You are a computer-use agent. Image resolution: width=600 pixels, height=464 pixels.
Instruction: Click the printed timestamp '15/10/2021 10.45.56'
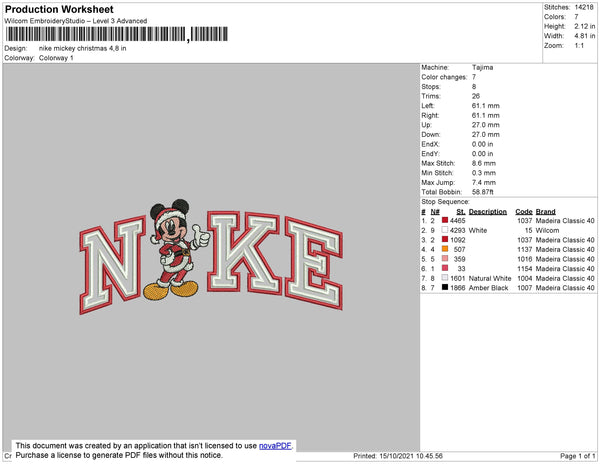pyautogui.click(x=411, y=456)
